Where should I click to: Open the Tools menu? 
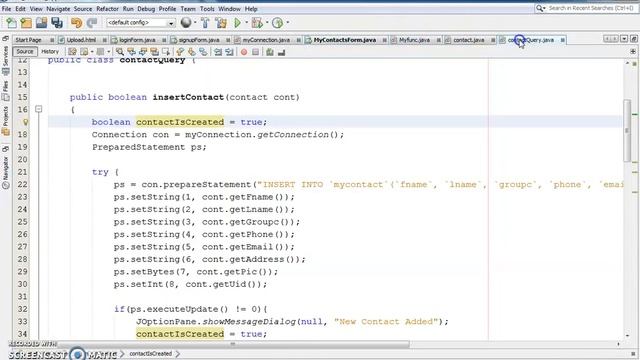coord(207,9)
